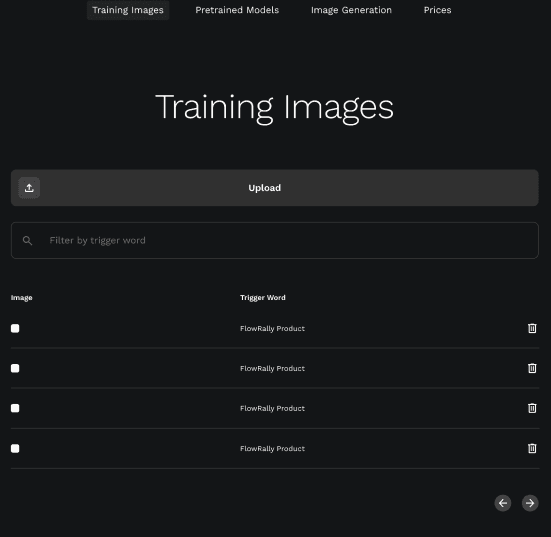Tick the second row's checkbox
Image resolution: width=551 pixels, height=537 pixels.
pyautogui.click(x=15, y=368)
